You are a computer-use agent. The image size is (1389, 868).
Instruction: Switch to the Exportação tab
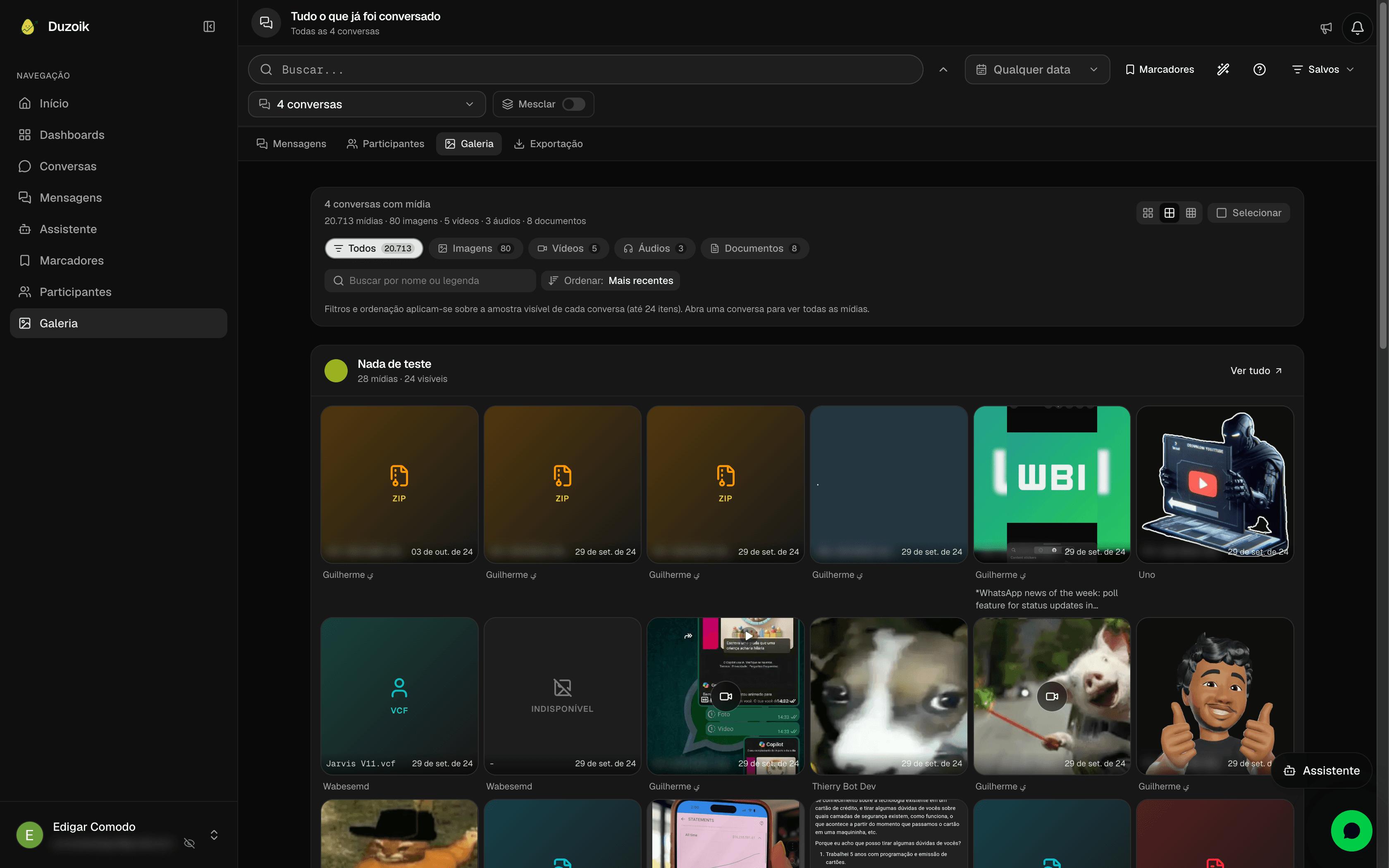pos(548,143)
